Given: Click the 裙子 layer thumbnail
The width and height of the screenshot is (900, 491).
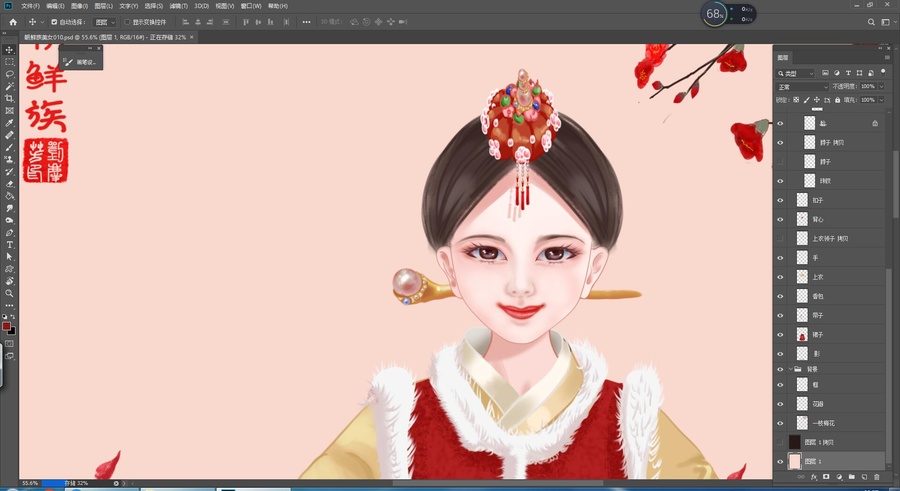Looking at the screenshot, I should pyautogui.click(x=802, y=334).
